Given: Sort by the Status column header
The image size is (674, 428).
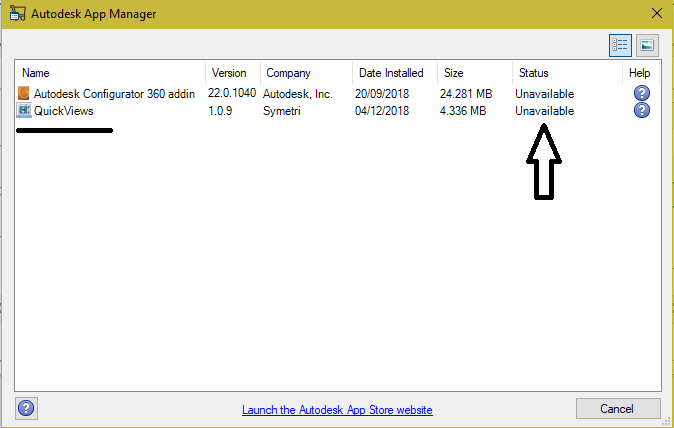Looking at the screenshot, I should pyautogui.click(x=533, y=73).
